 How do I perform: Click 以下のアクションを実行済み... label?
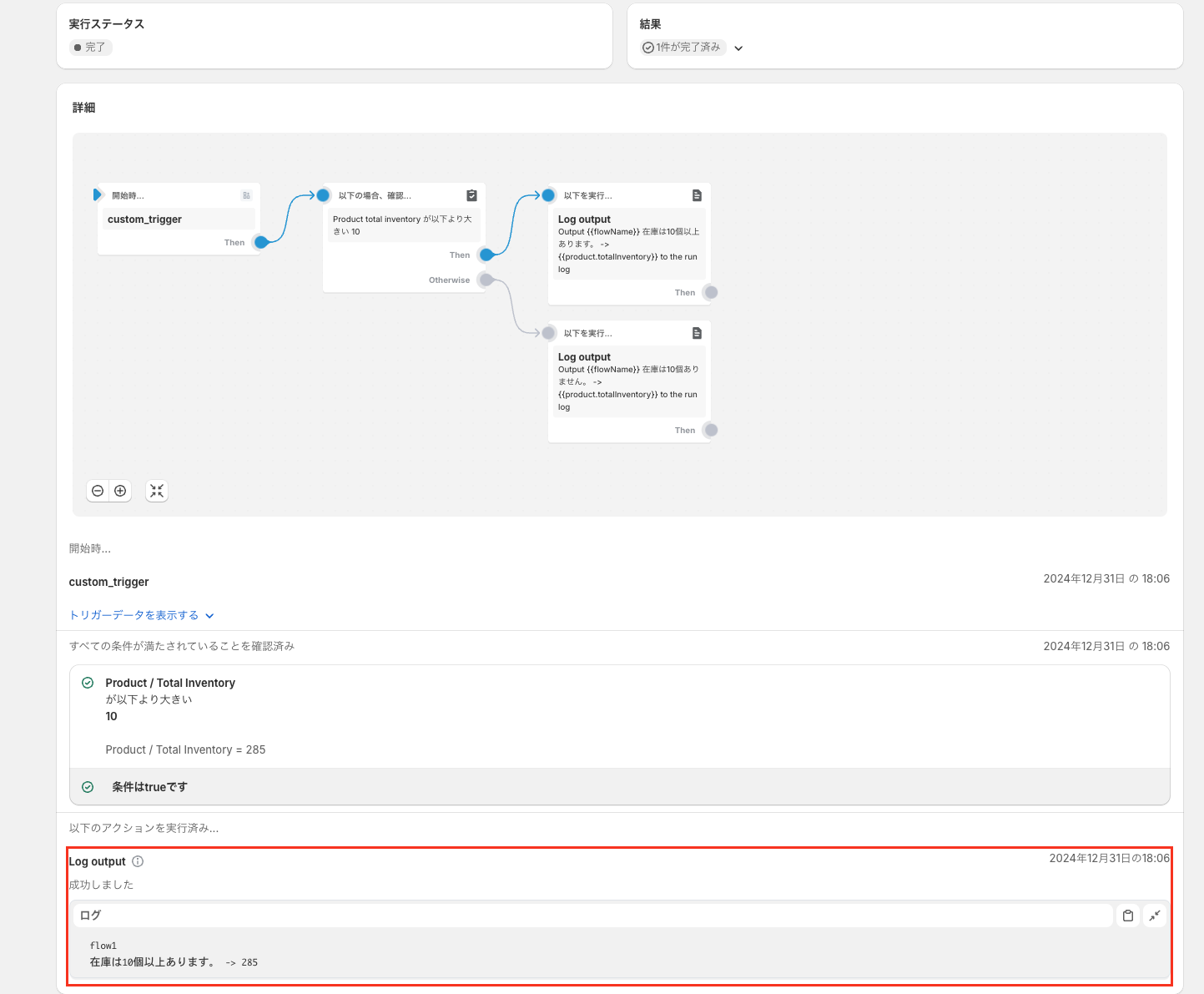(x=144, y=828)
